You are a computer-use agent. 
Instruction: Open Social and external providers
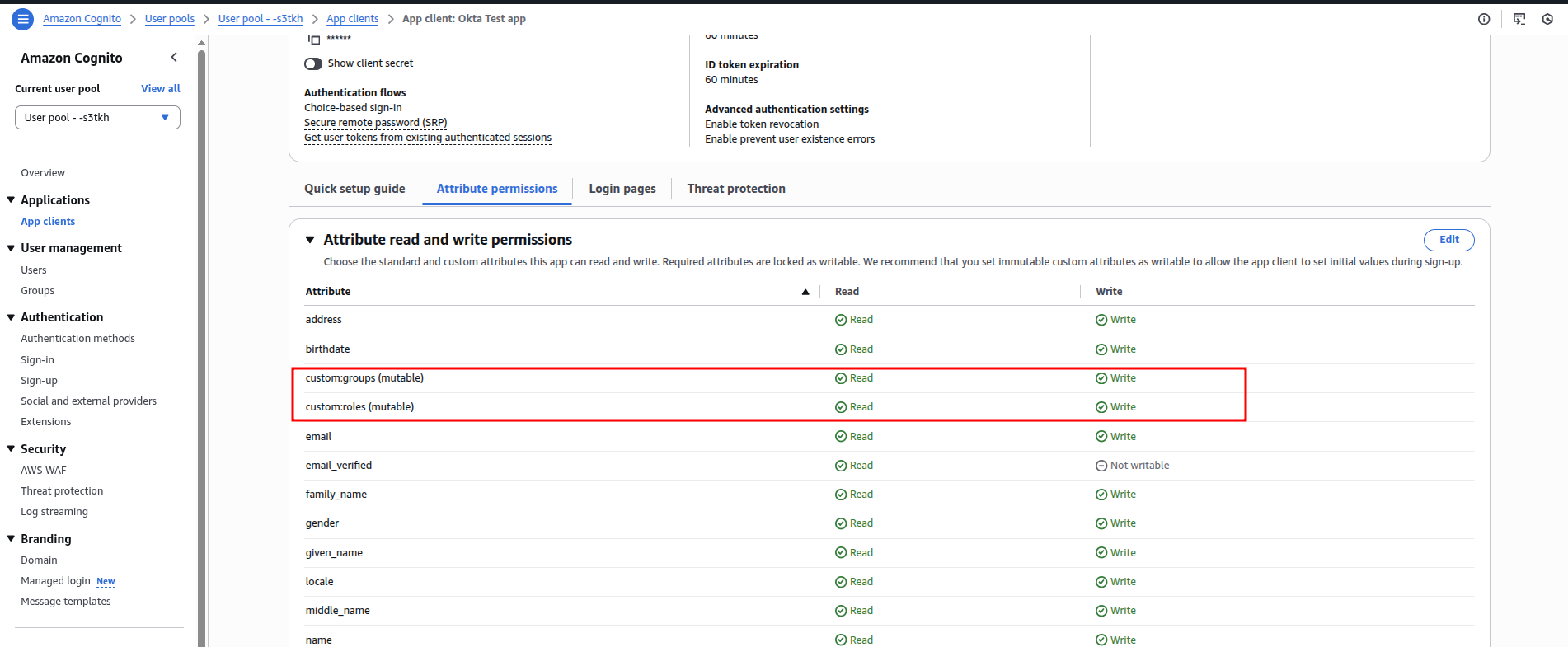point(88,401)
